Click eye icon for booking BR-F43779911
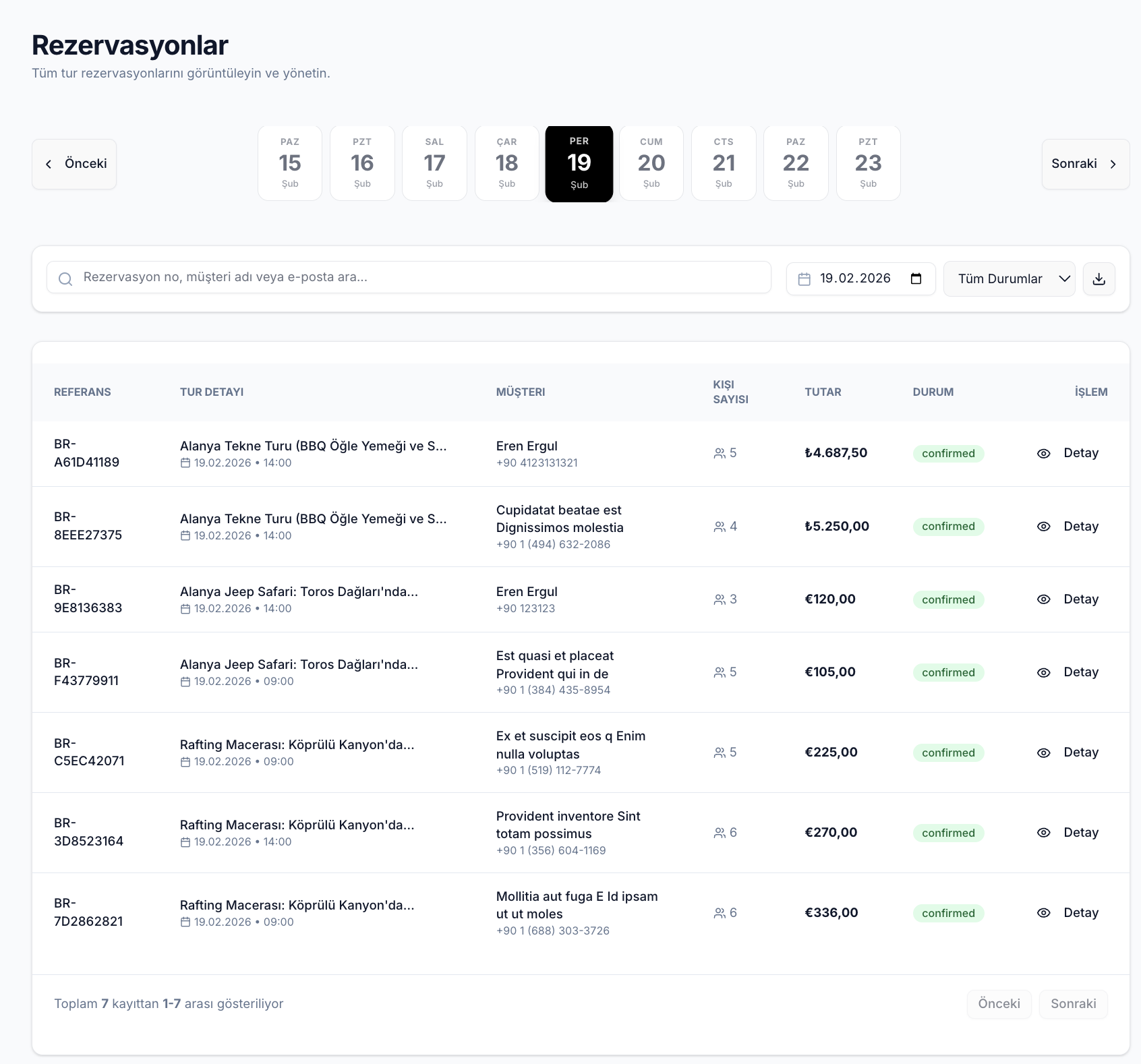This screenshot has height=1064, width=1141. click(x=1043, y=673)
